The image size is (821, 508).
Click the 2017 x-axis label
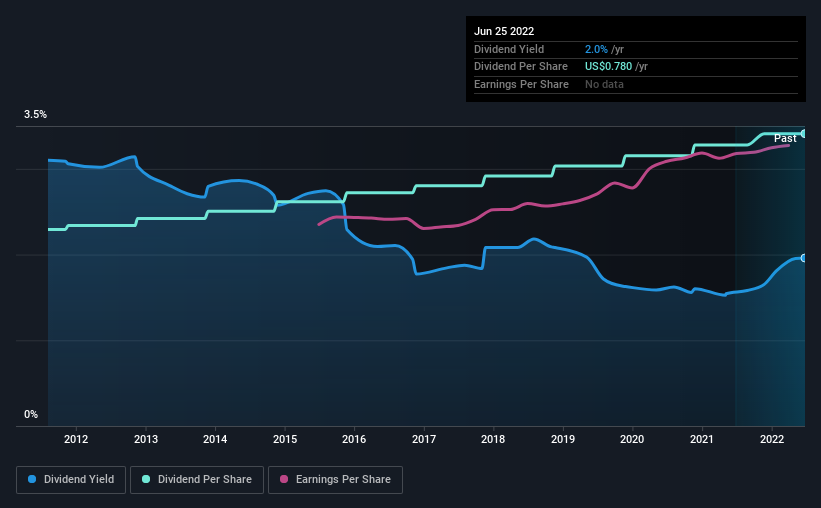click(424, 439)
